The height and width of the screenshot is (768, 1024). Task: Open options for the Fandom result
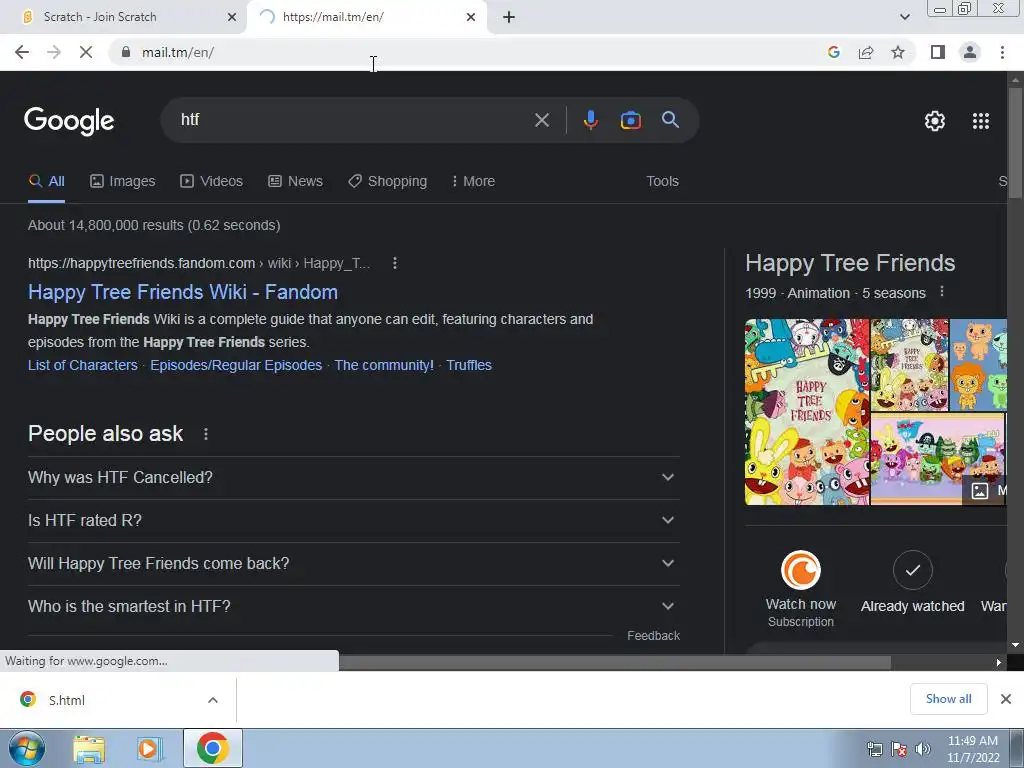click(x=394, y=263)
